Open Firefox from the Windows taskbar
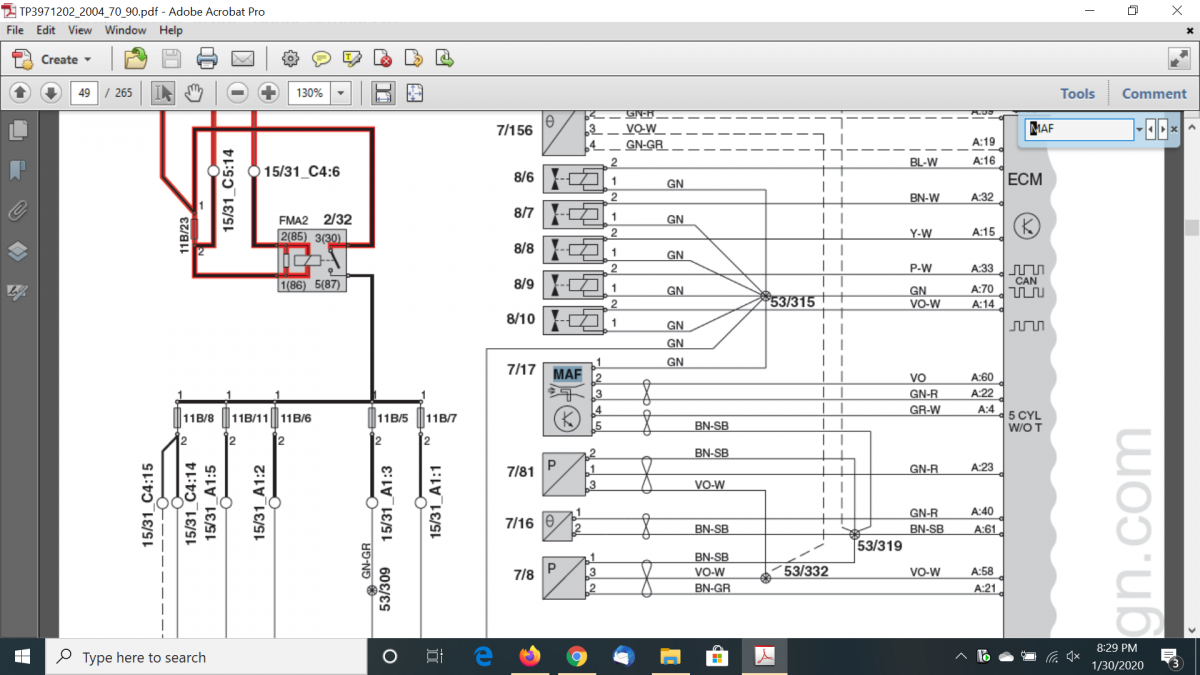The image size is (1200, 675). 530,657
